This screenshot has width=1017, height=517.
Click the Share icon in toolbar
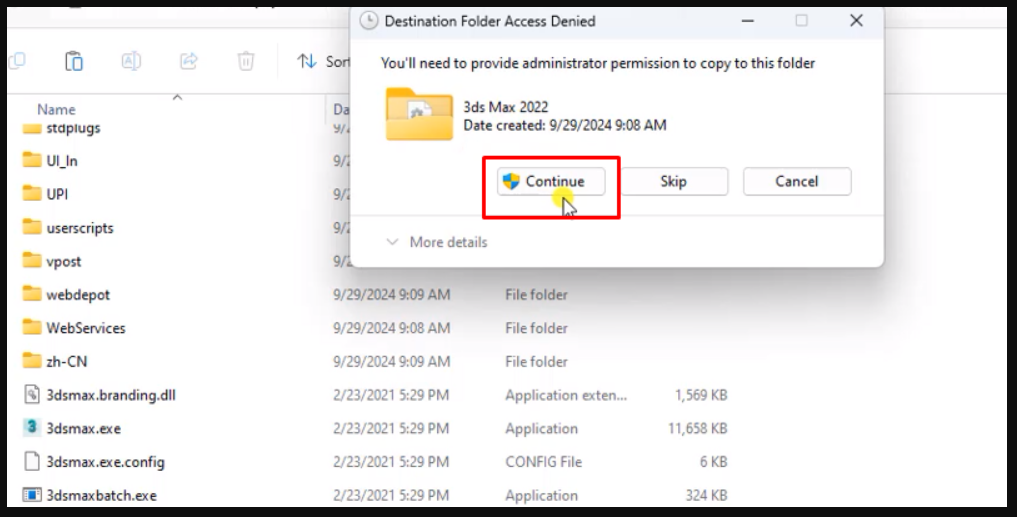pyautogui.click(x=188, y=62)
